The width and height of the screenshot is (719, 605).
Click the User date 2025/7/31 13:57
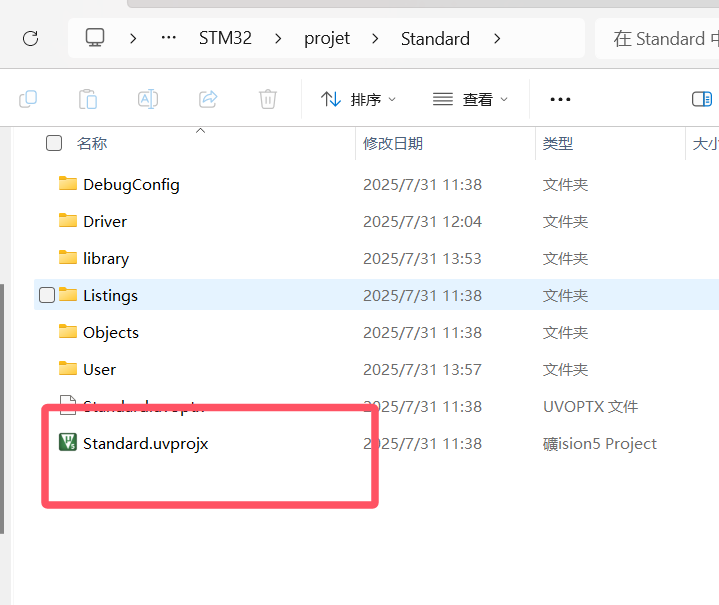[422, 370]
